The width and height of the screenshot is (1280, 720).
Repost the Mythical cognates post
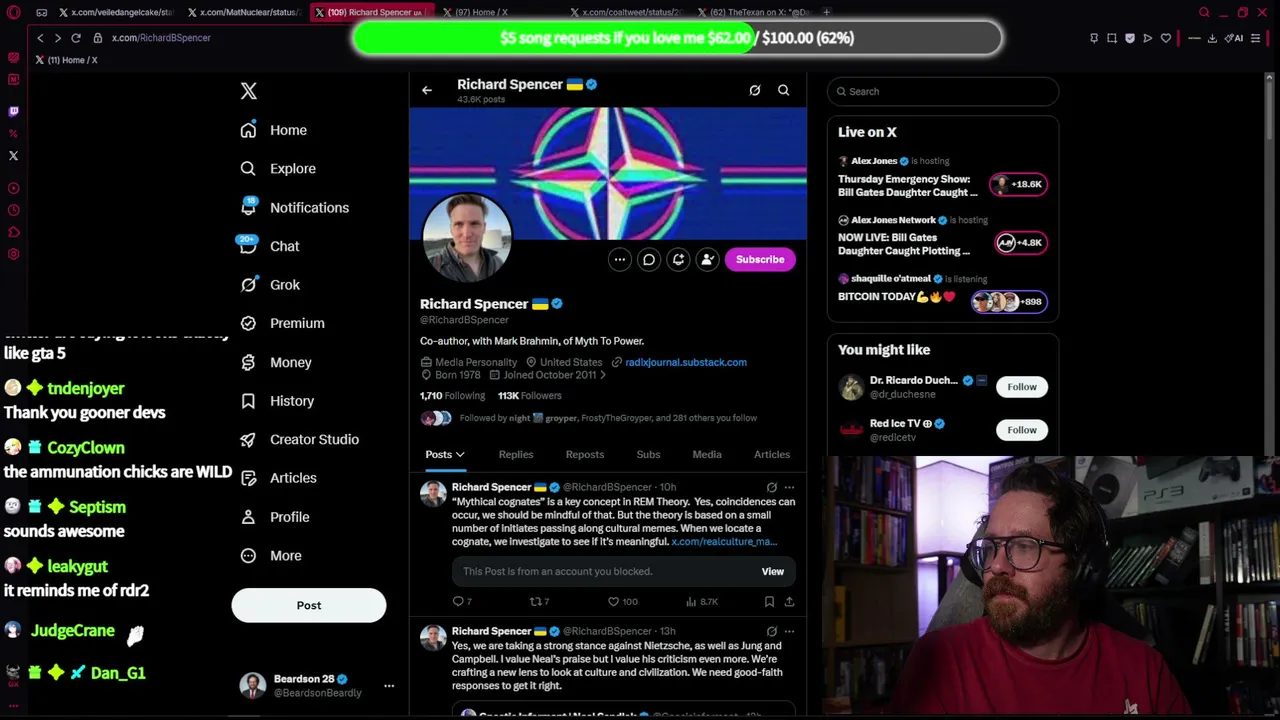click(536, 601)
